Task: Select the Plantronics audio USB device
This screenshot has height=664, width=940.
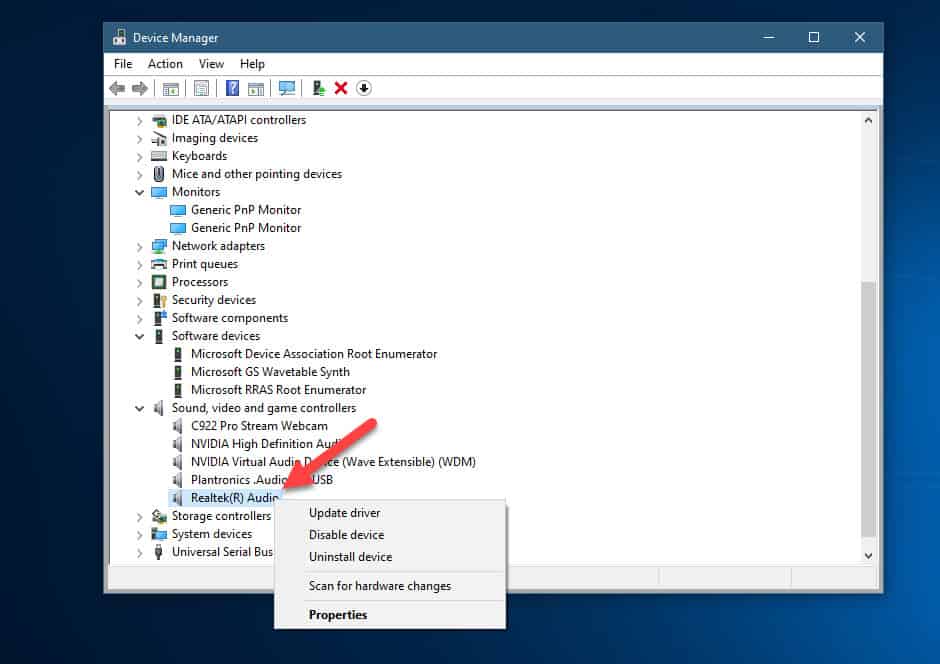Action: (x=261, y=480)
